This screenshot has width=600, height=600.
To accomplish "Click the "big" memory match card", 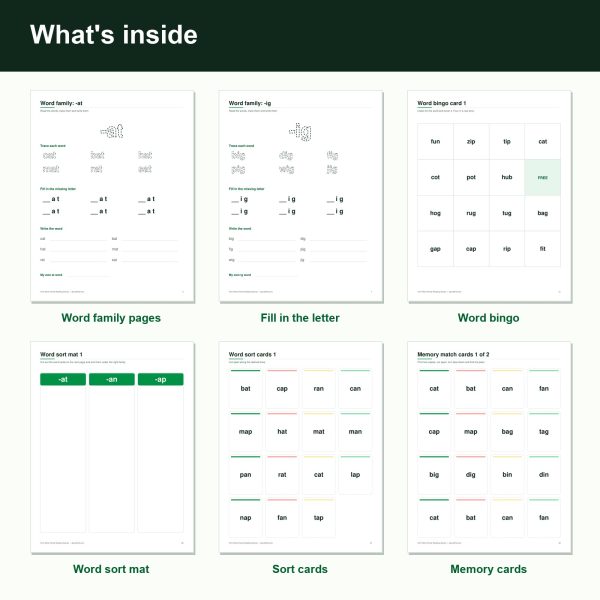I will click(434, 475).
